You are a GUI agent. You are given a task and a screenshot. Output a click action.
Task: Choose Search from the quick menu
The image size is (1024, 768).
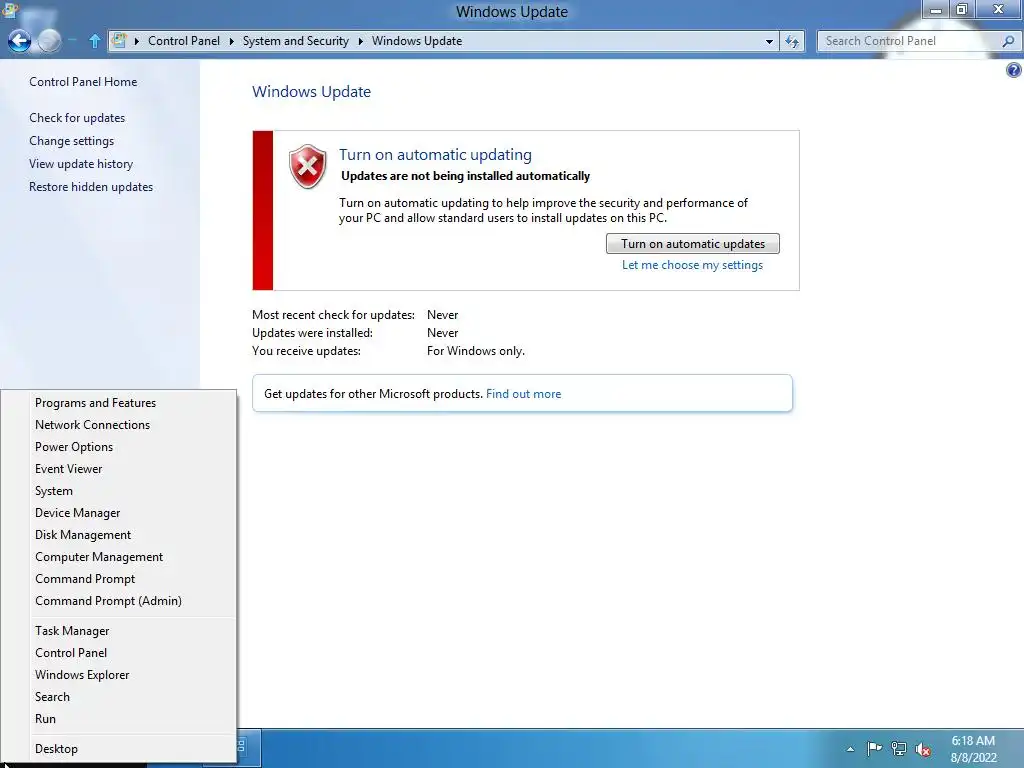52,697
